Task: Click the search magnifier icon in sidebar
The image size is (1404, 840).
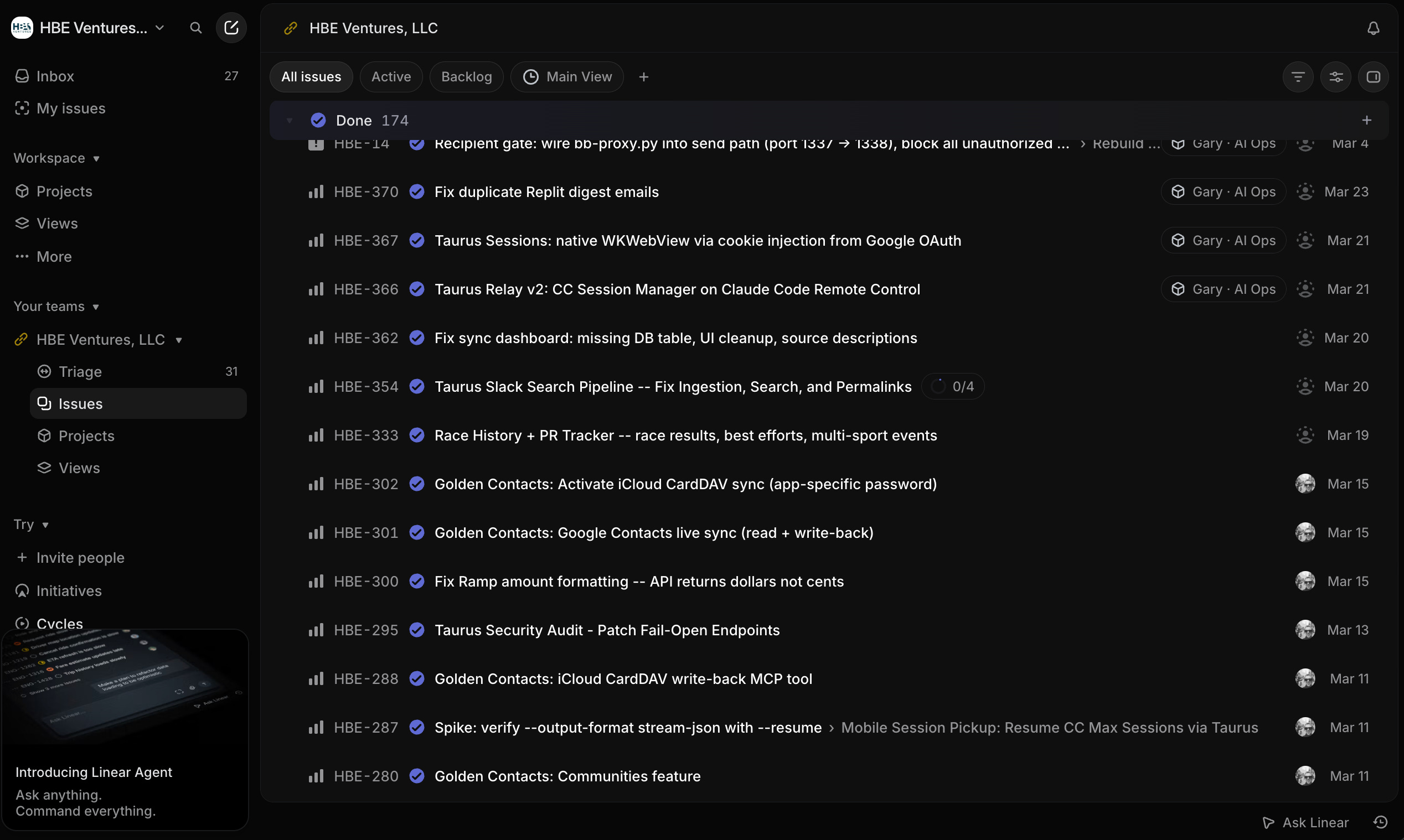Action: [196, 28]
